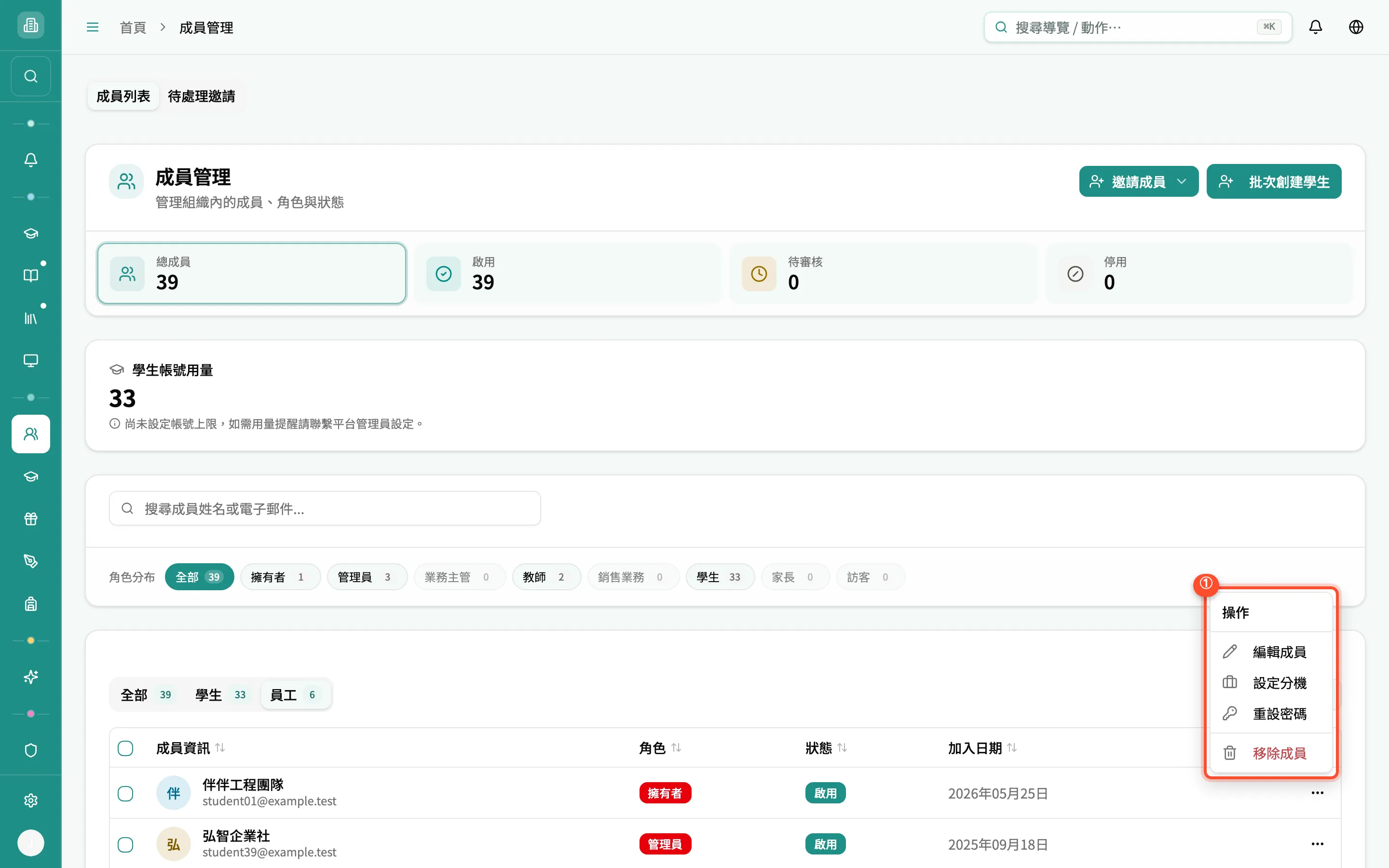Select the 總成員 39 stat card
The width and height of the screenshot is (1389, 868).
[251, 273]
